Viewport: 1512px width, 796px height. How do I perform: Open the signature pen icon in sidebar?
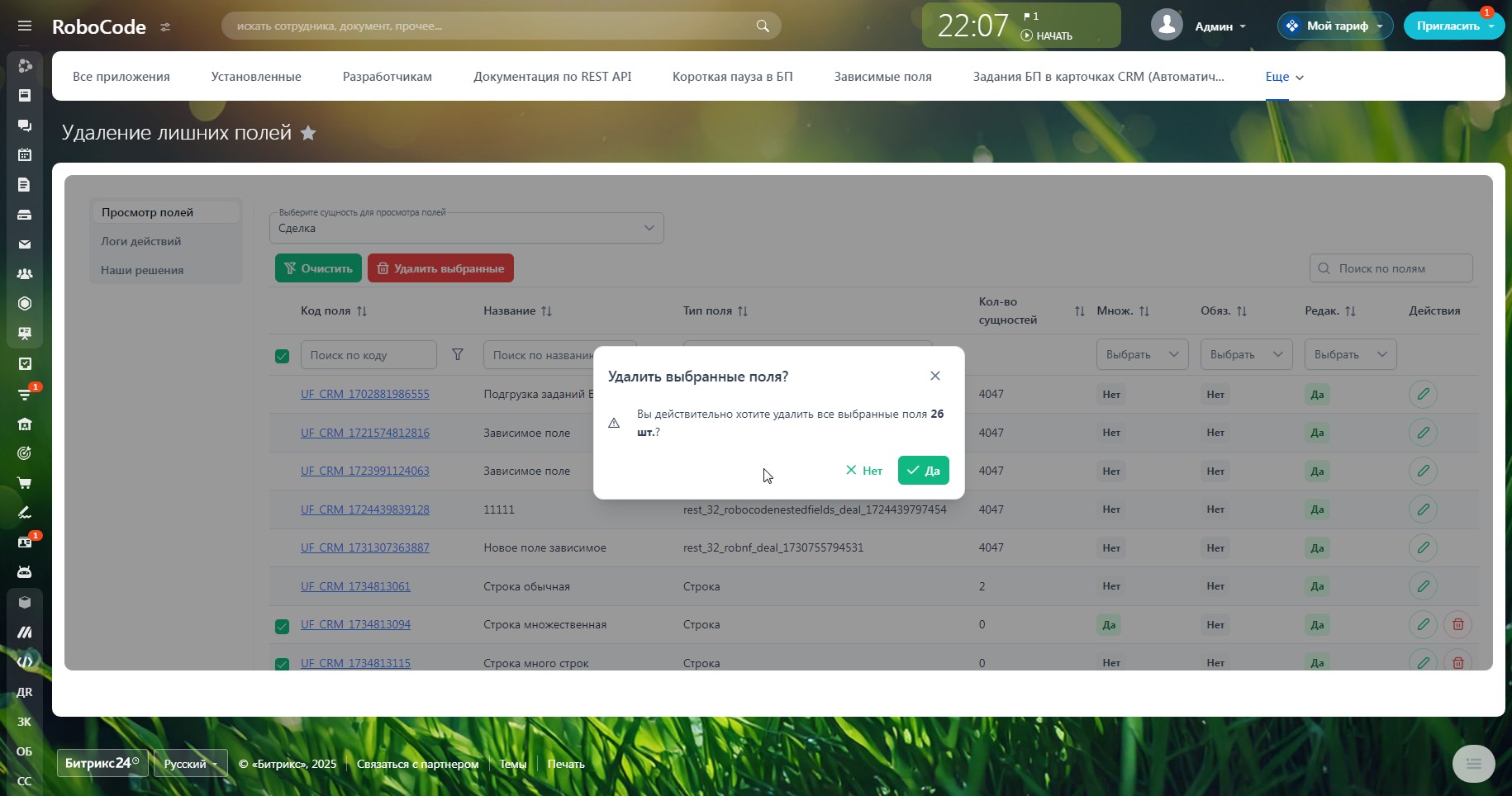pos(25,513)
